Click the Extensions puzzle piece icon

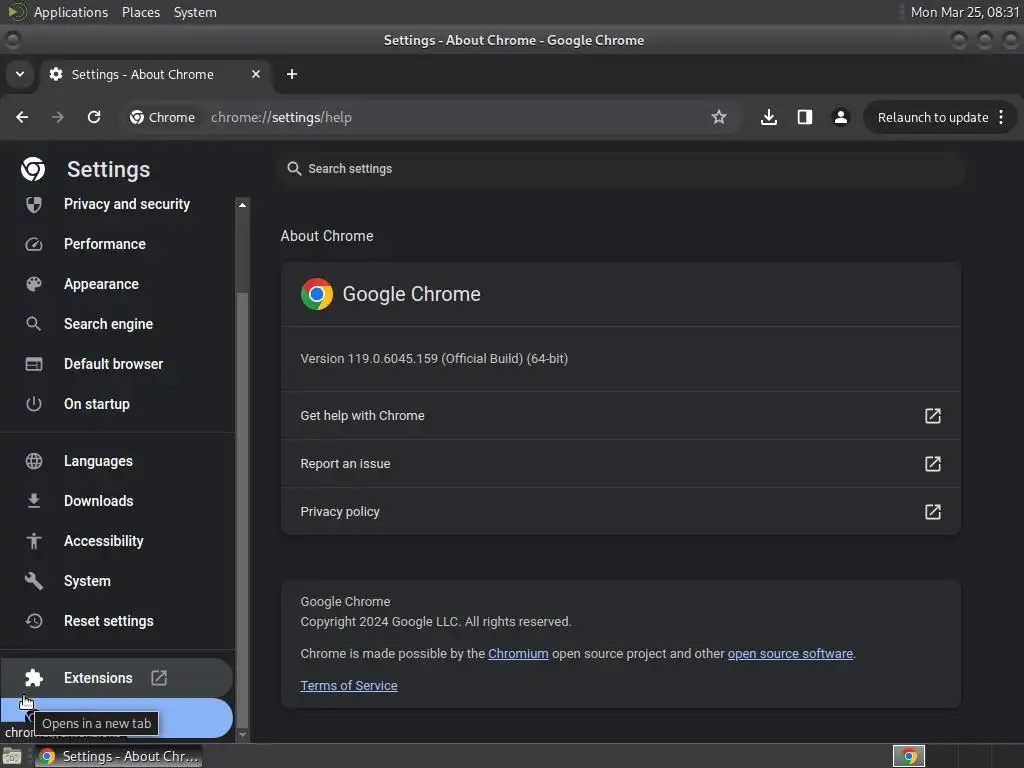(33, 678)
